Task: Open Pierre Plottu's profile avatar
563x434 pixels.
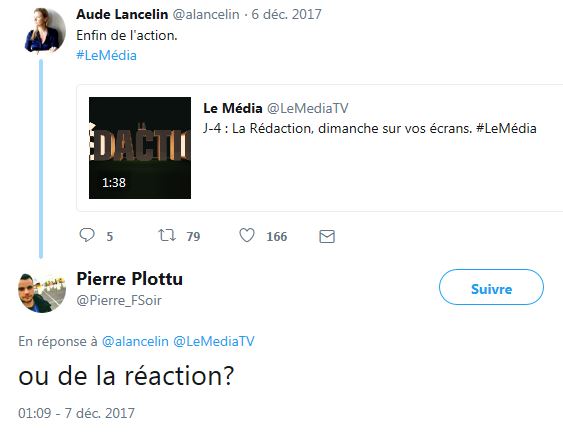Action: coord(42,292)
